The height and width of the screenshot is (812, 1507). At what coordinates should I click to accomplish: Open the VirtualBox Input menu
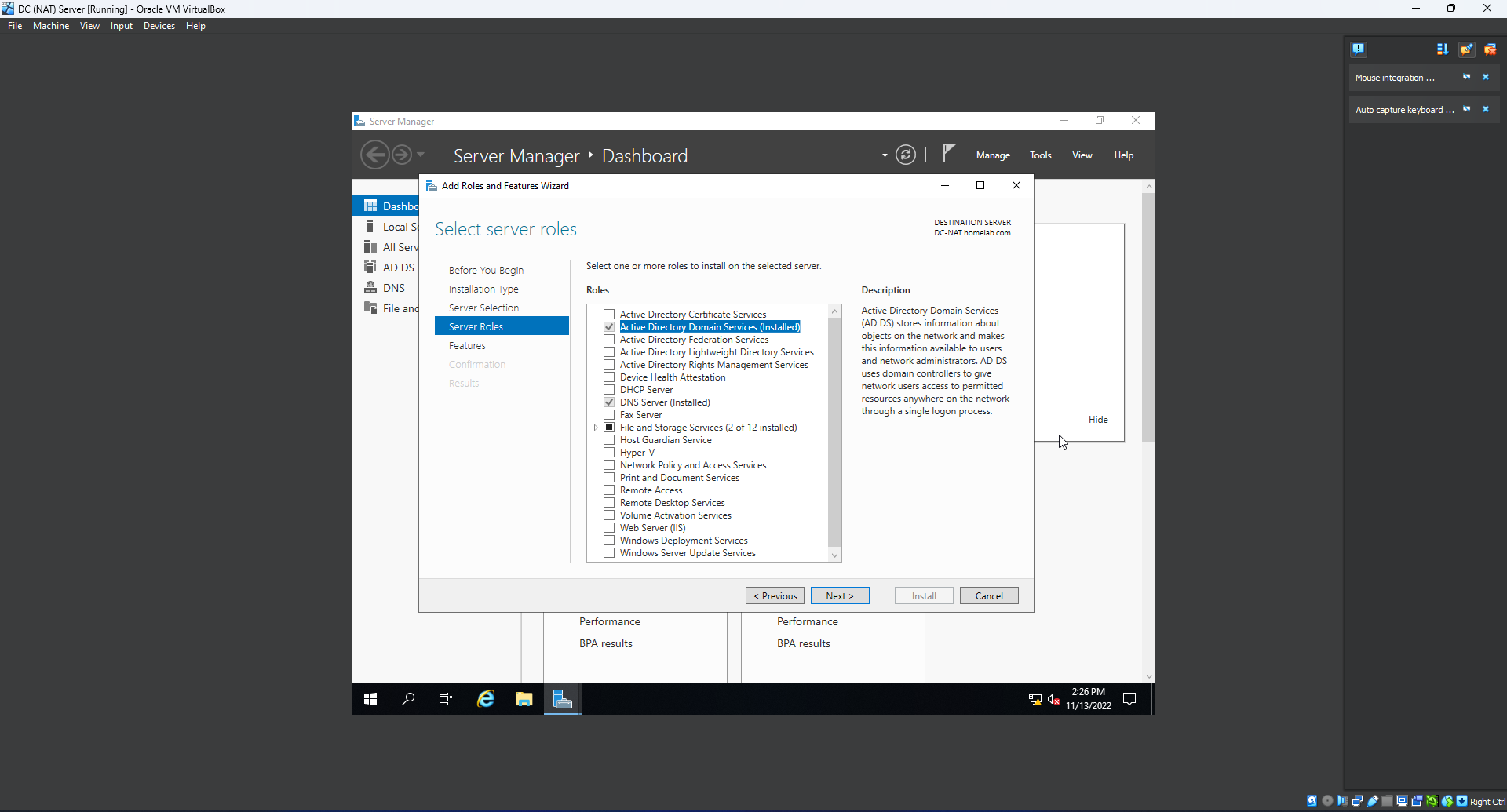pos(122,26)
